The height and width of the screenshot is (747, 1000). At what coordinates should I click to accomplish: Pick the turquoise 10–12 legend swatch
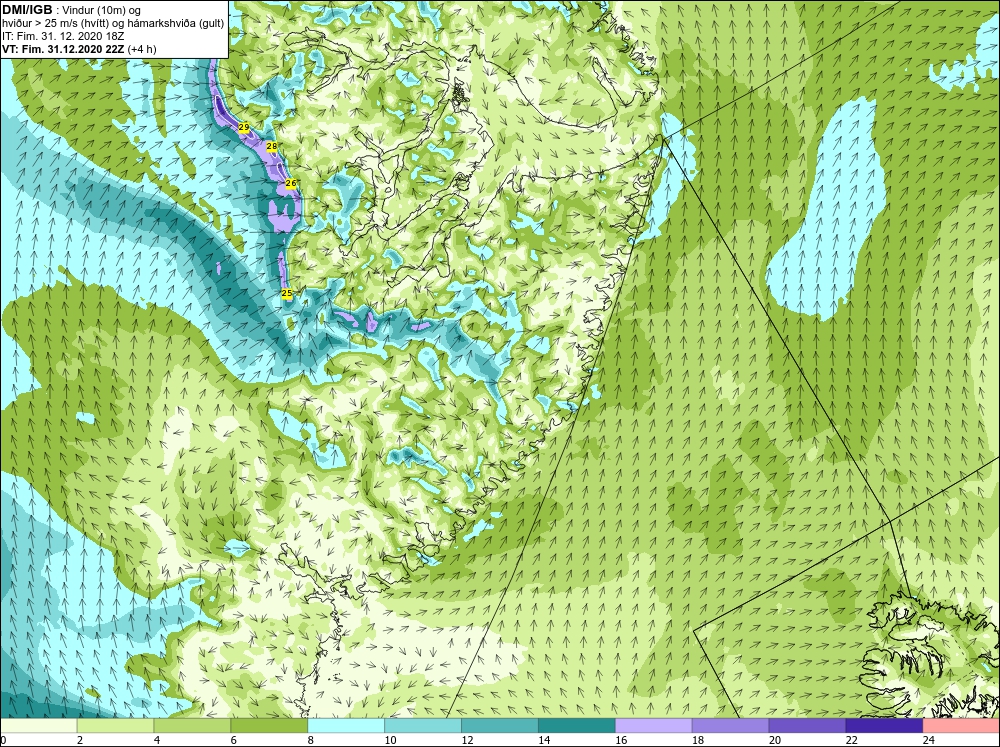423,726
